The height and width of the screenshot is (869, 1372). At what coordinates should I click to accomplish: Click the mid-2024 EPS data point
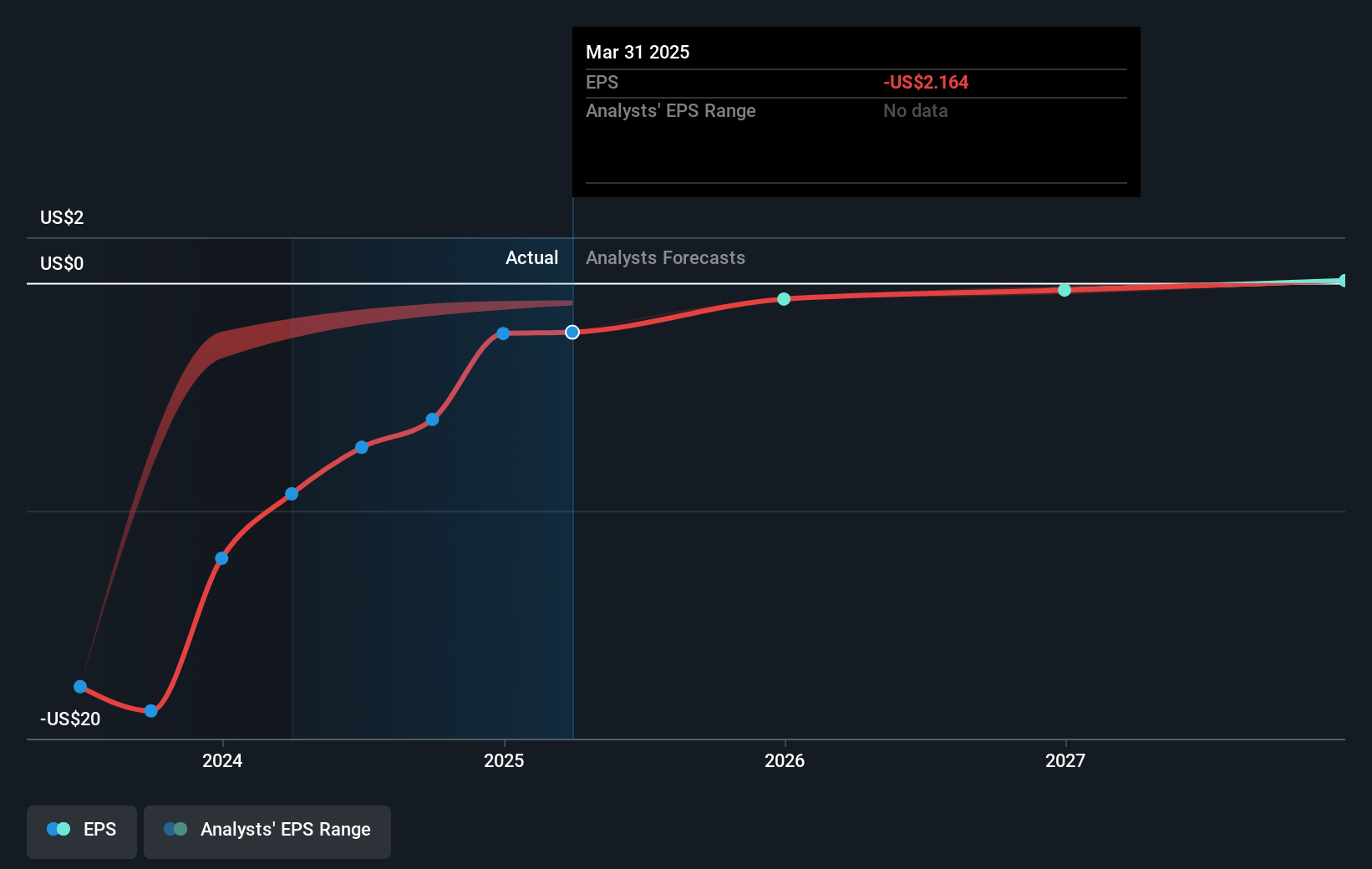(x=362, y=447)
